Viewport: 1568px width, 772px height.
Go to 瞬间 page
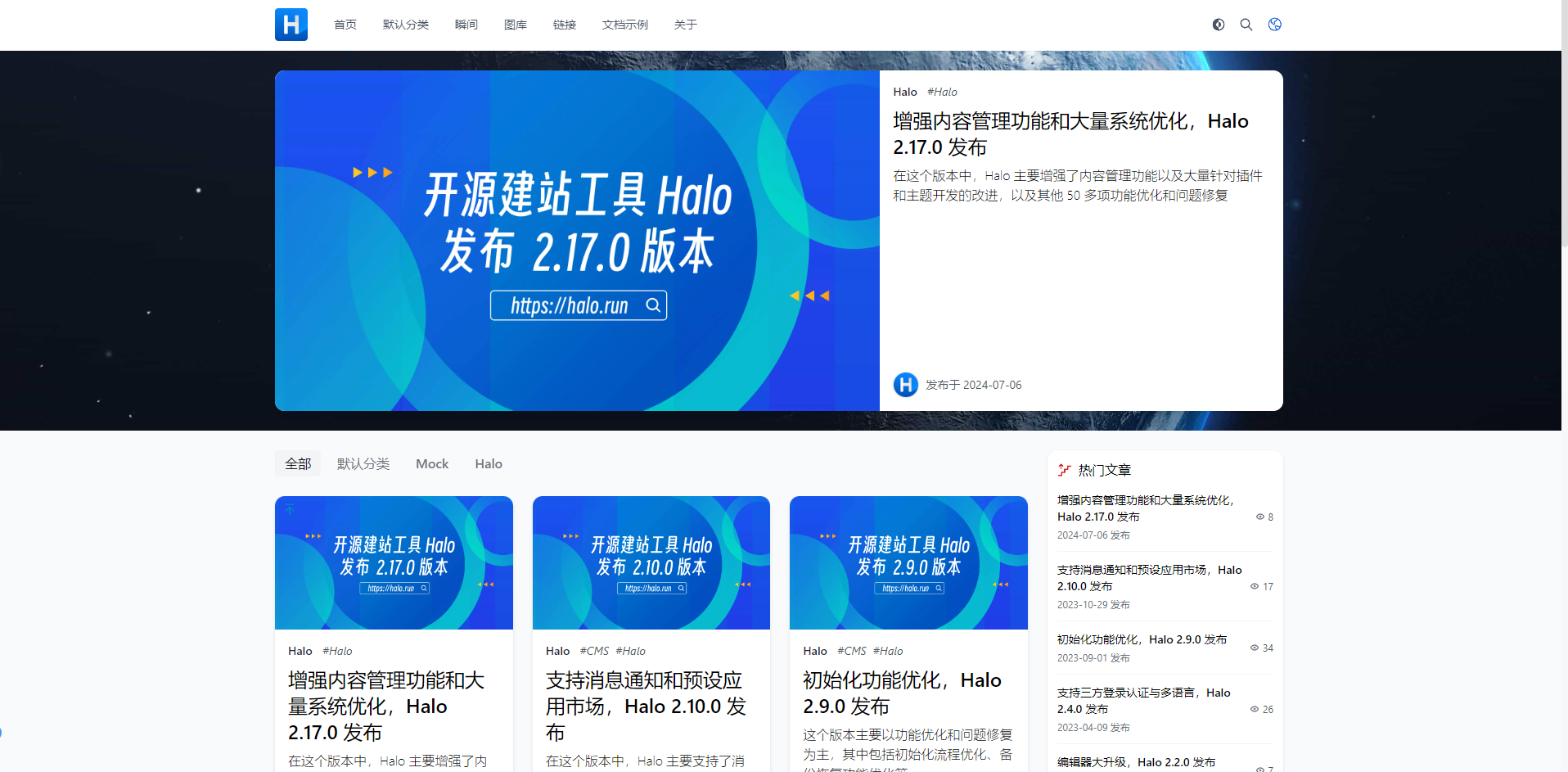click(466, 25)
